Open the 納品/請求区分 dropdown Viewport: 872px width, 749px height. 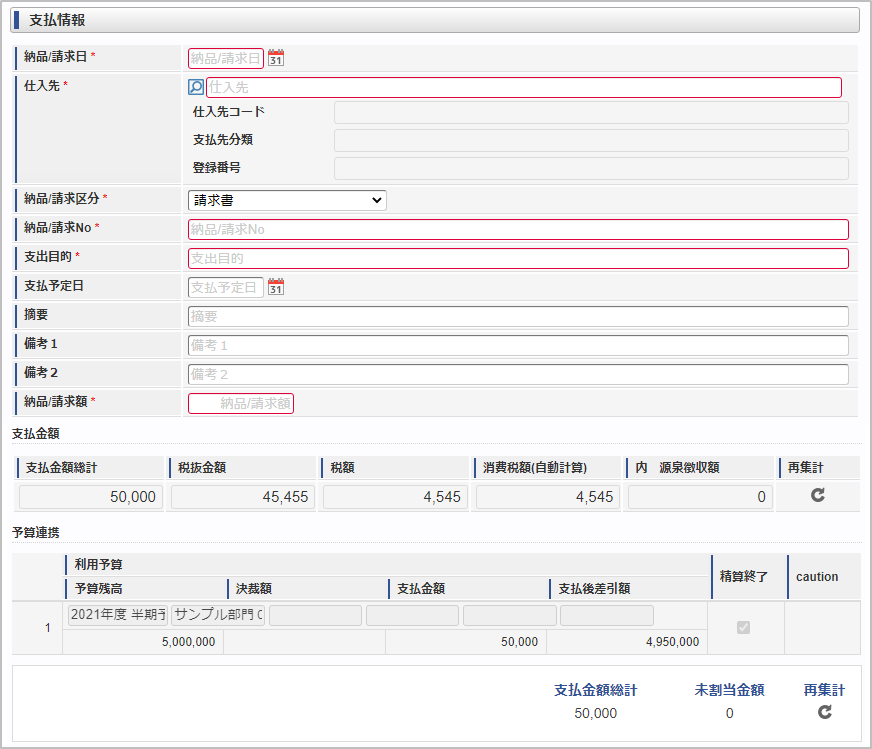(x=287, y=200)
